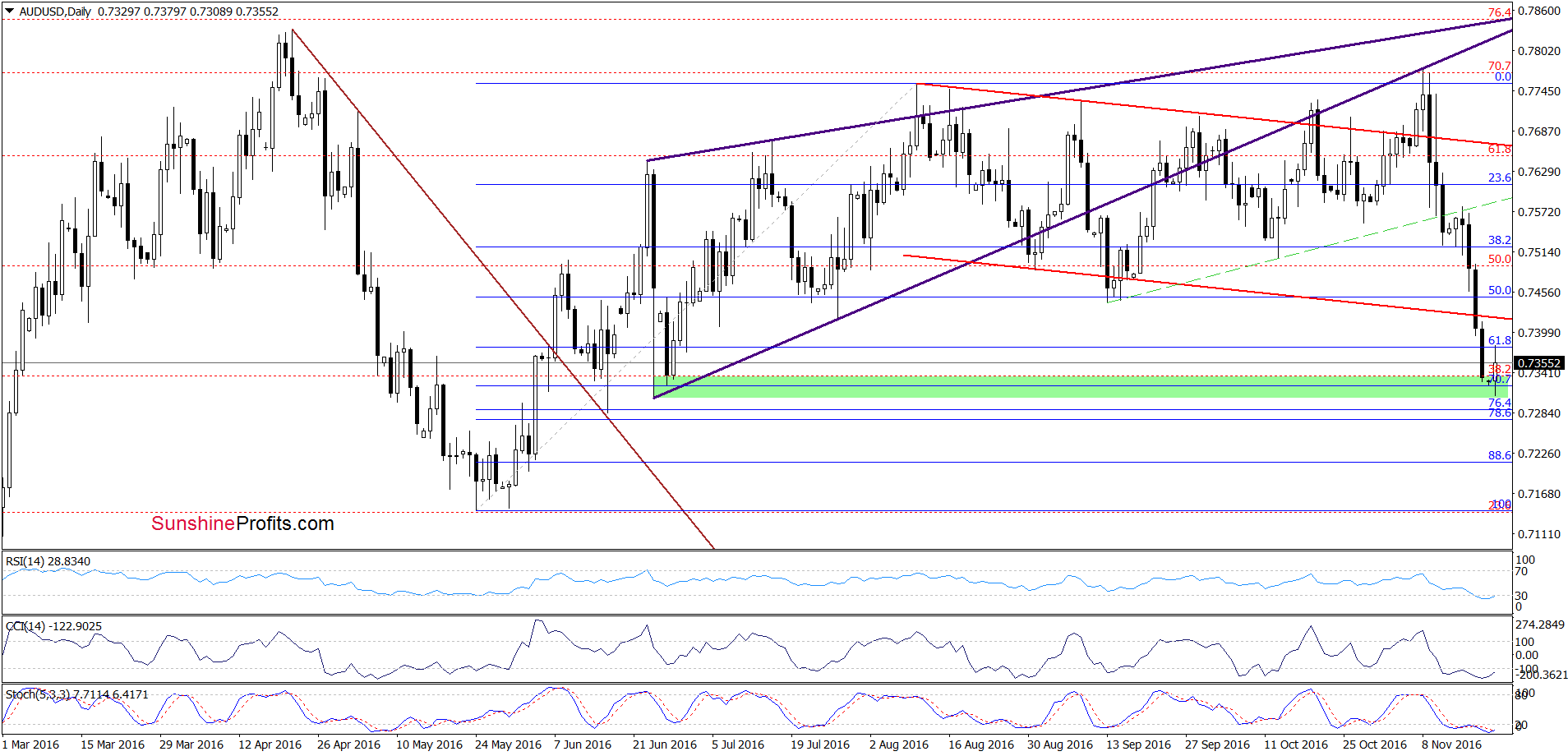This screenshot has height=756, width=1568.
Task: Click the blue 0.0 Fibonacci level label
Action: coord(1503,77)
